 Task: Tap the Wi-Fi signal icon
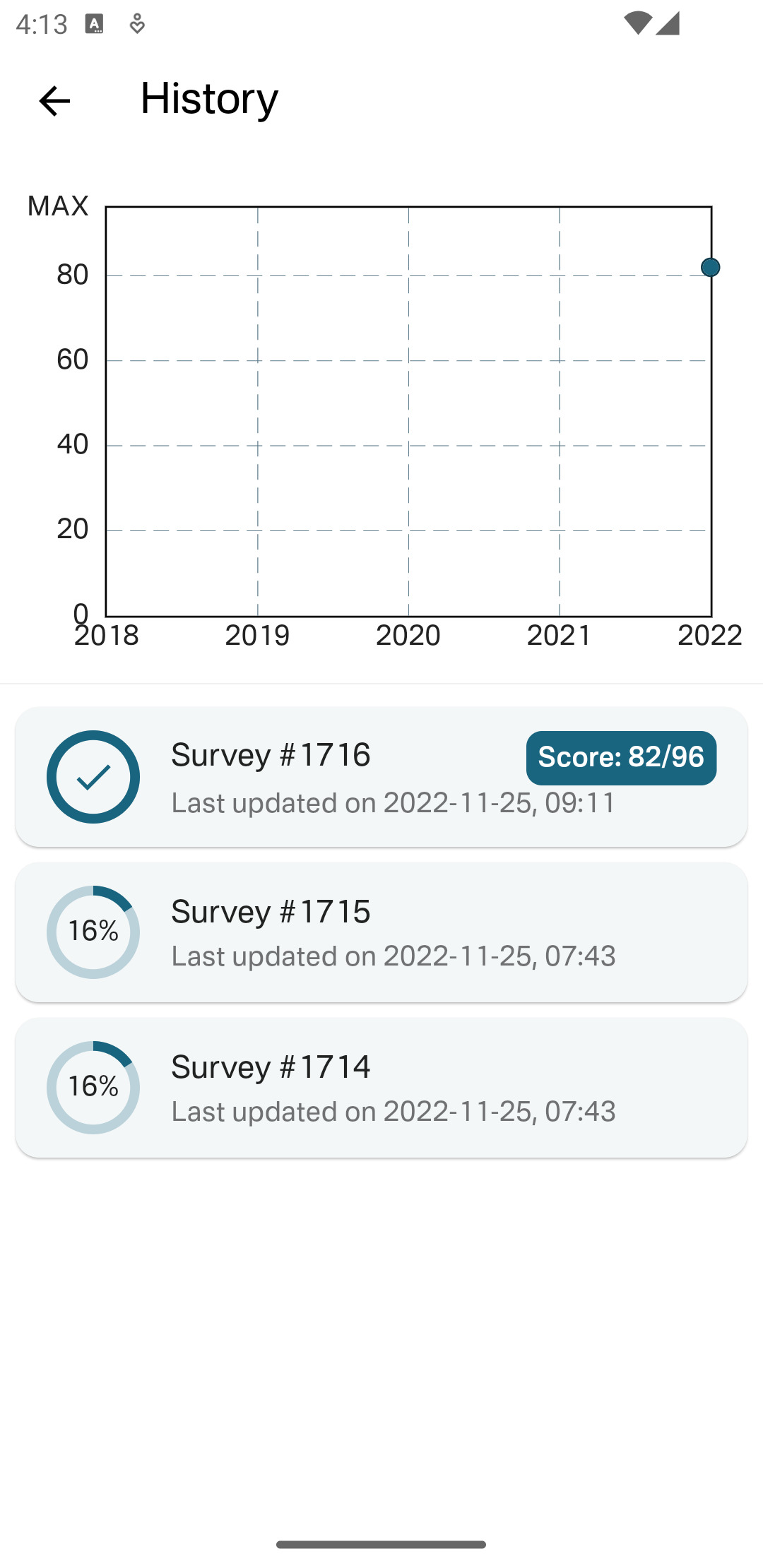click(x=637, y=23)
